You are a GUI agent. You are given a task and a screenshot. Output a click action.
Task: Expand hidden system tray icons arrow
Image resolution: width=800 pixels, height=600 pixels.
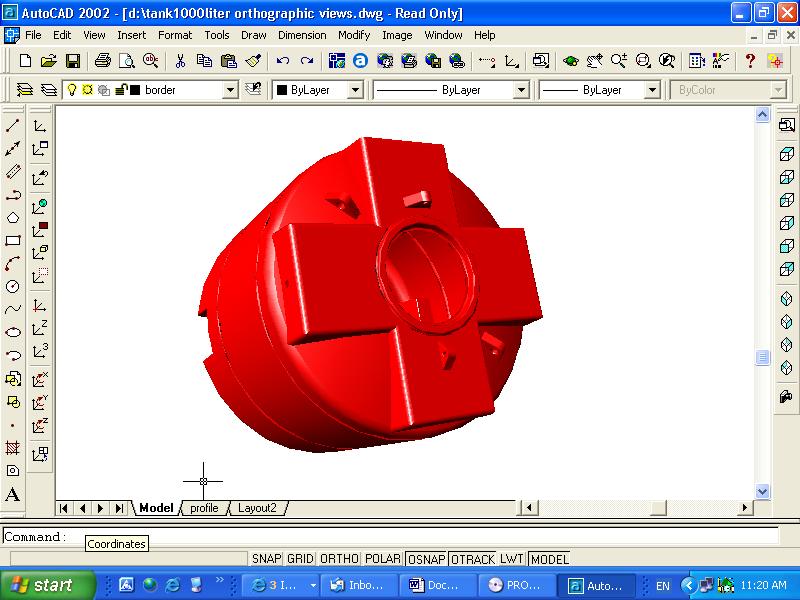[688, 585]
